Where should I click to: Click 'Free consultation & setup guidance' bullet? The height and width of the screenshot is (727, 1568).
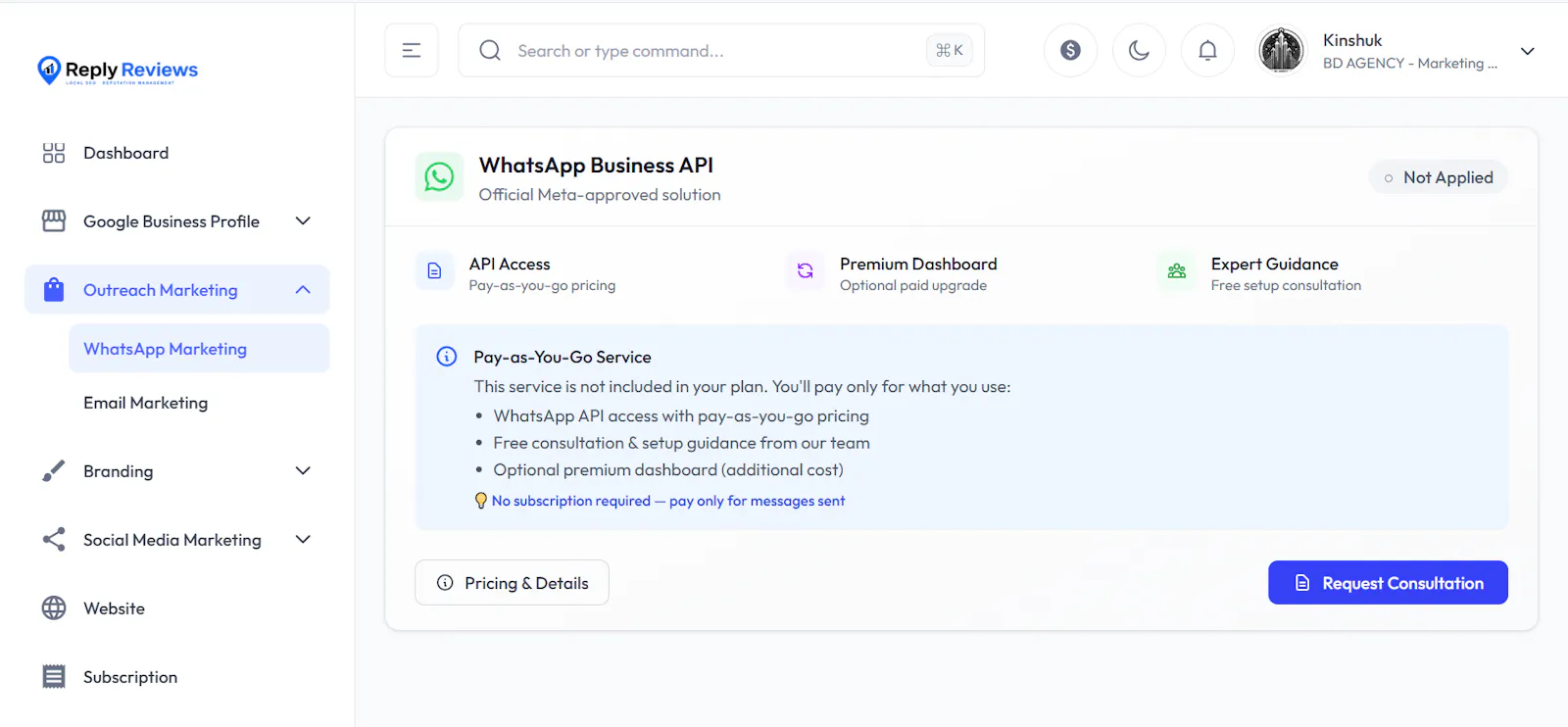click(681, 443)
